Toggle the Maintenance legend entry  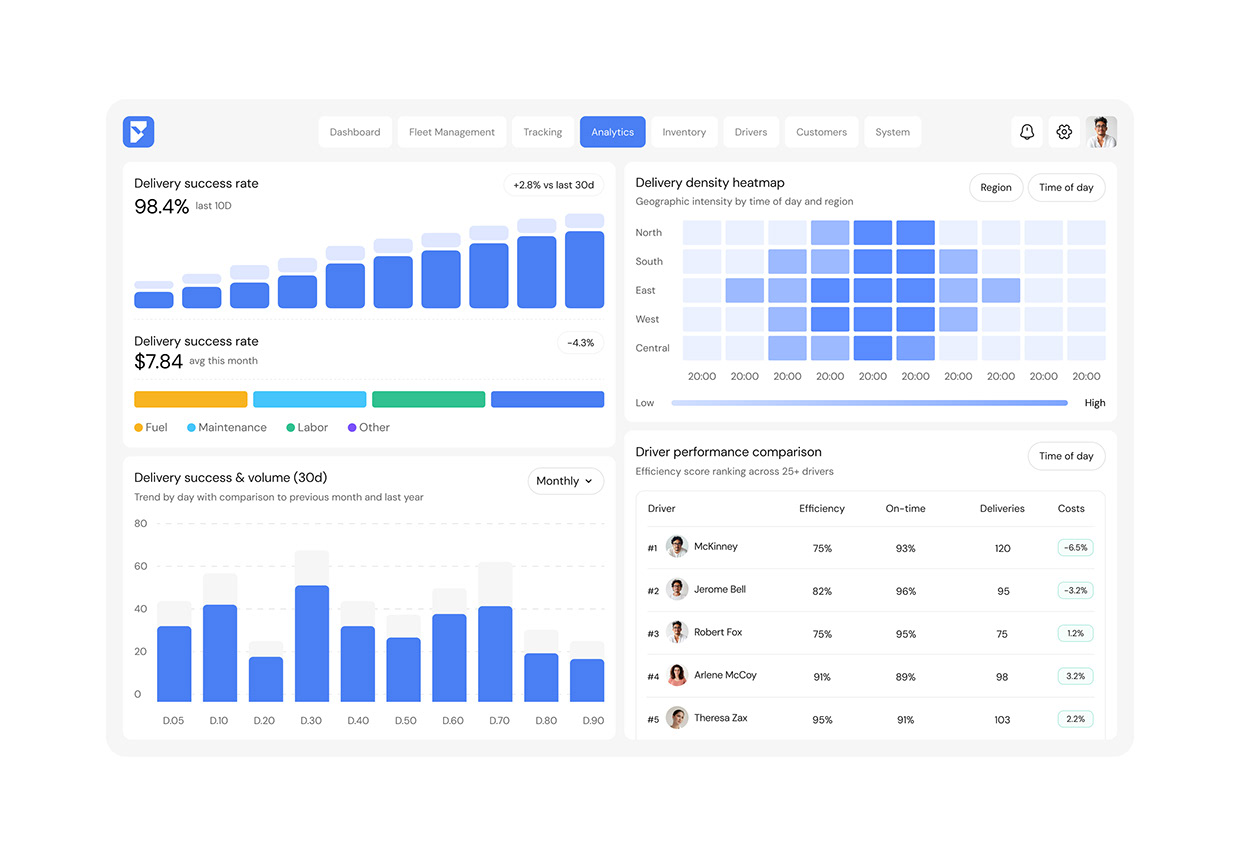coord(226,427)
